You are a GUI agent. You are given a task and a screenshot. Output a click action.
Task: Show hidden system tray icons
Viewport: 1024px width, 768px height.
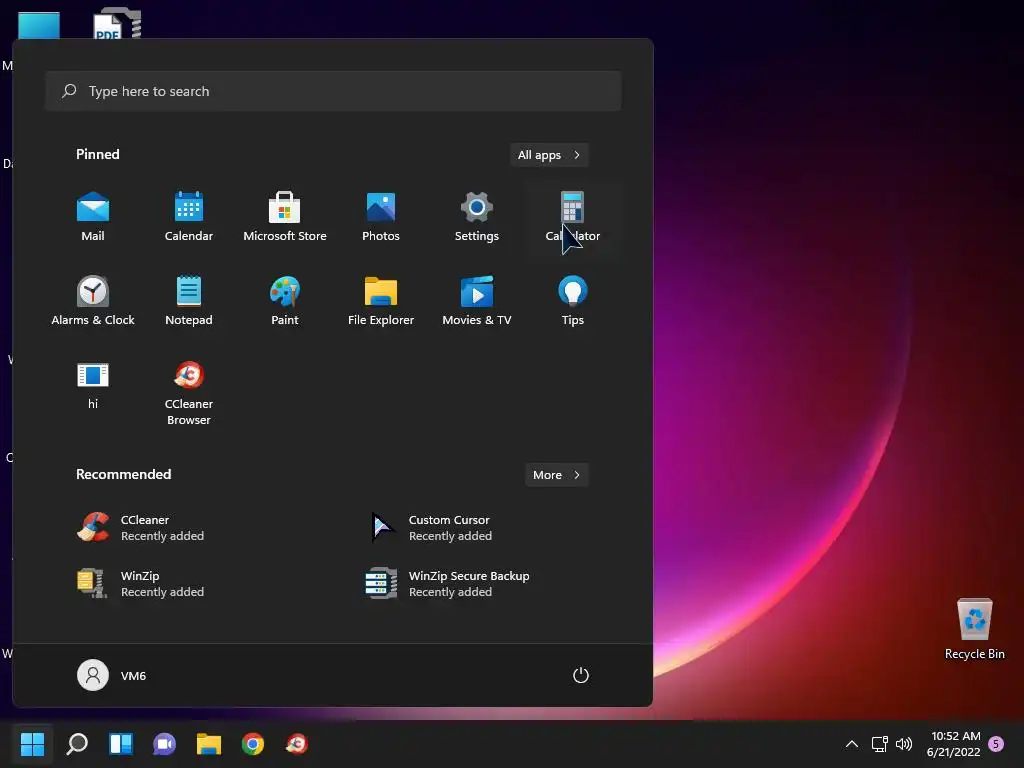point(852,744)
